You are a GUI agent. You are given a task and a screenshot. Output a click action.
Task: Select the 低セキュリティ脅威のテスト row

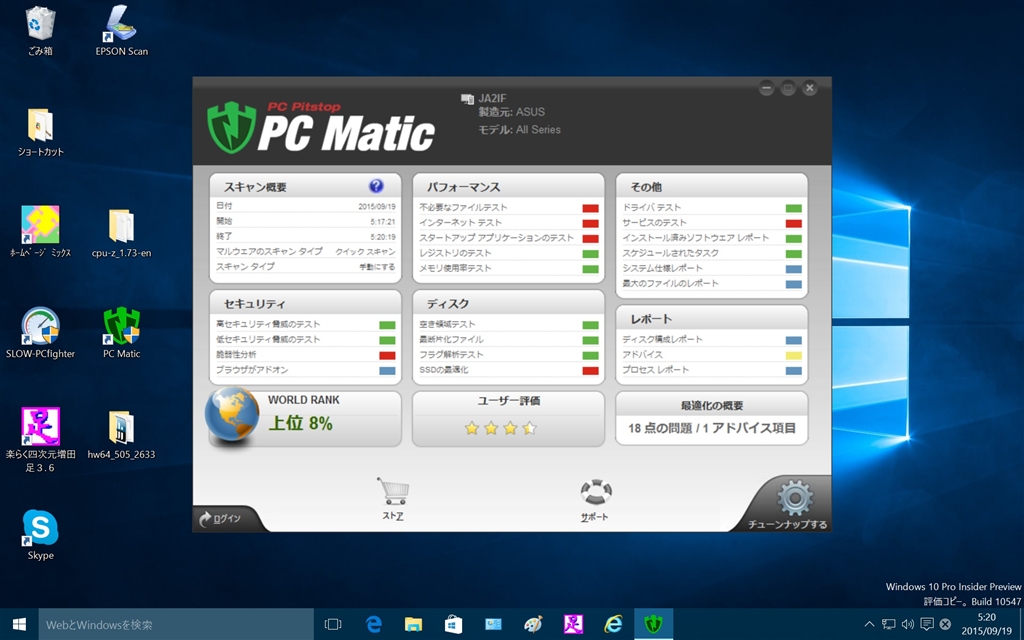click(306, 340)
